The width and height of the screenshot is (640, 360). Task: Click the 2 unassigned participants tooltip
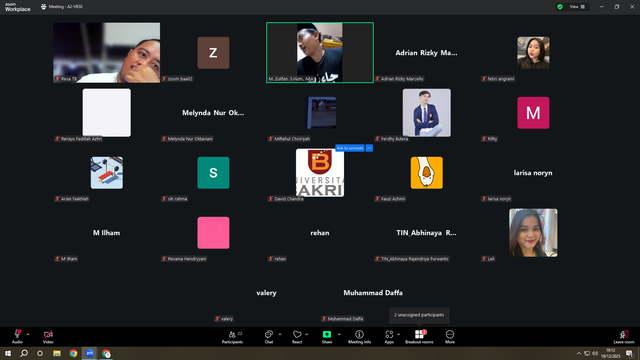(419, 315)
